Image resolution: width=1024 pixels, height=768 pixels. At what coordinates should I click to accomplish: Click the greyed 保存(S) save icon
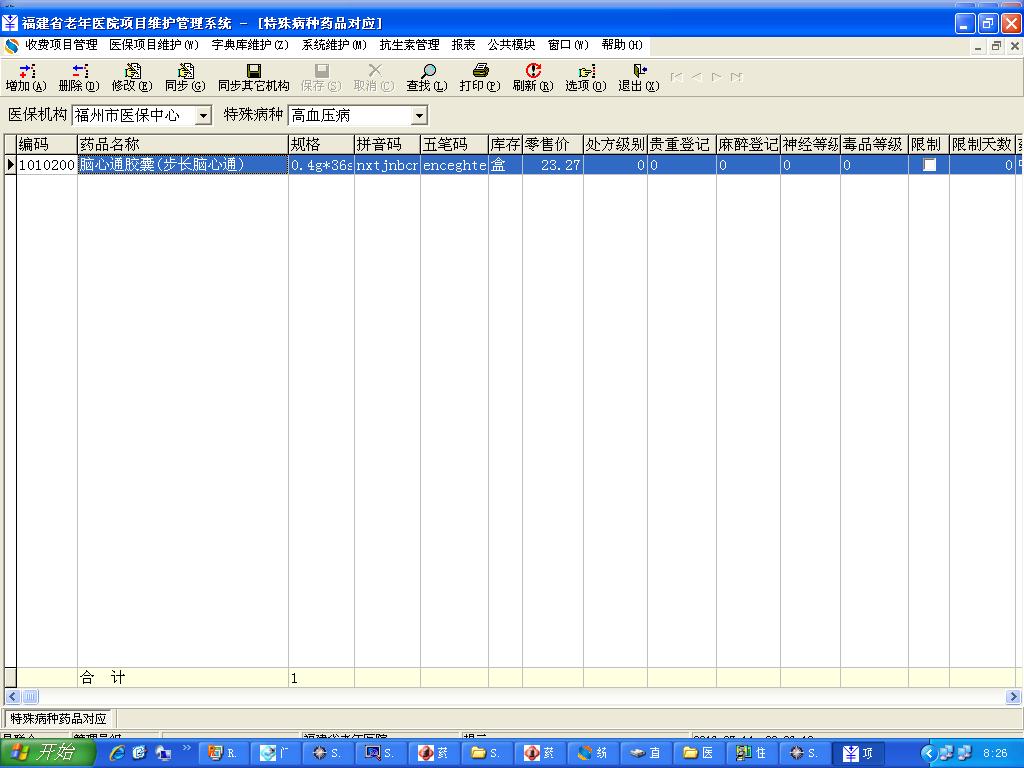click(x=321, y=71)
